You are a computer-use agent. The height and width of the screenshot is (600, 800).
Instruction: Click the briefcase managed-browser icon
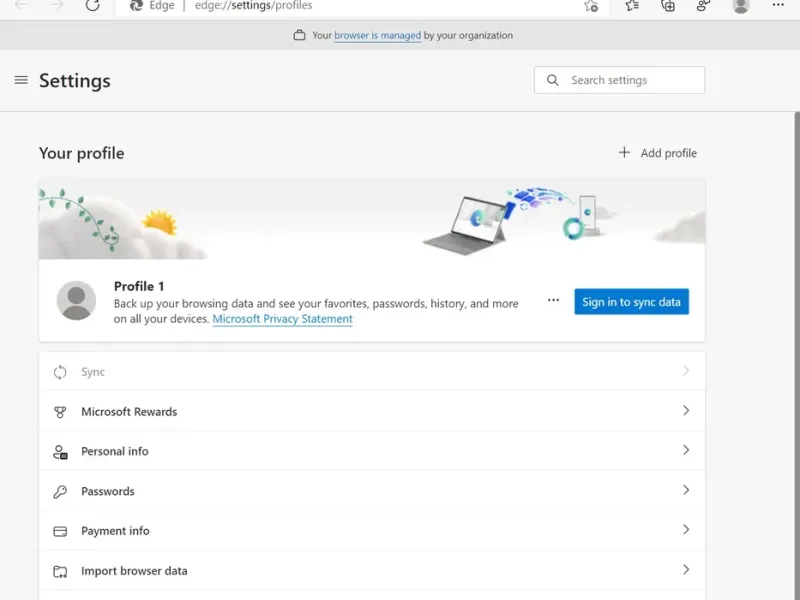[299, 35]
